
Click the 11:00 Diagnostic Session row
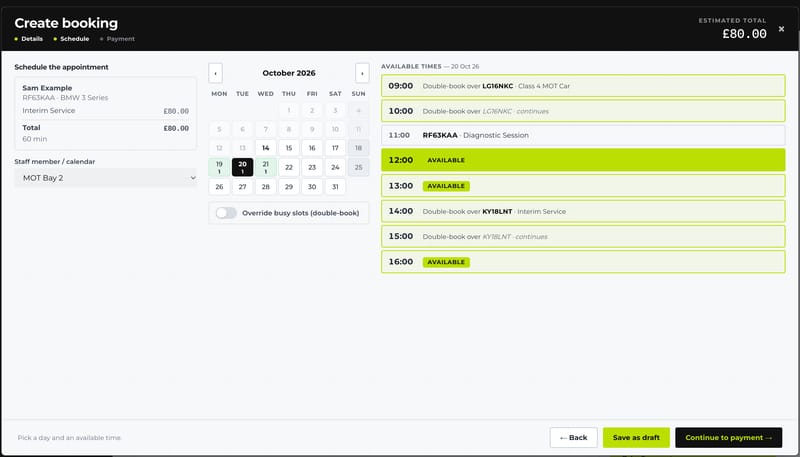tap(583, 135)
